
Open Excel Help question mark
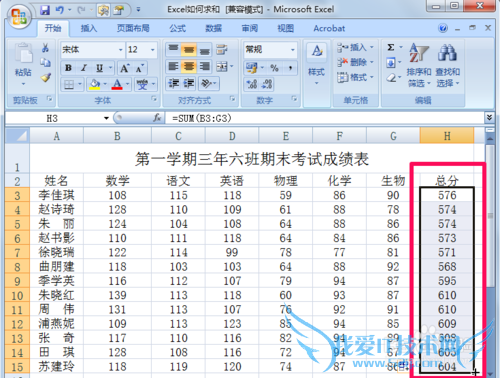[x=443, y=28]
